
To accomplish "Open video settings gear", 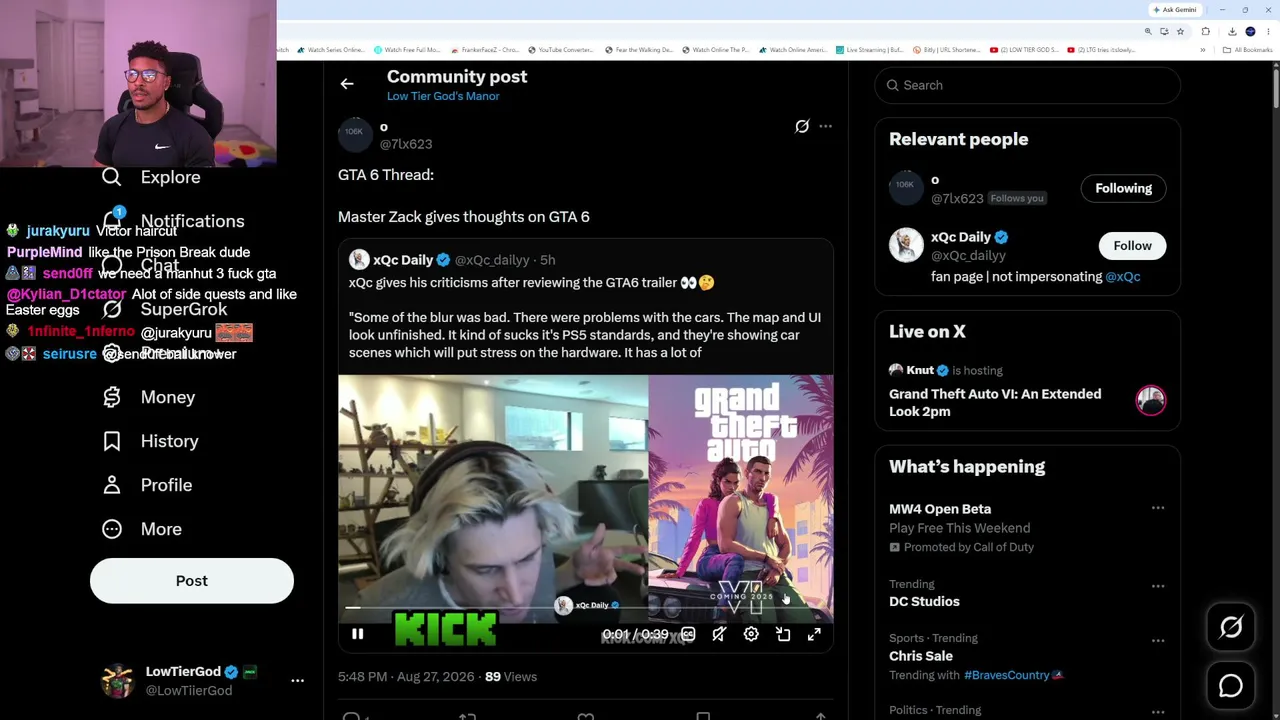I will (751, 634).
